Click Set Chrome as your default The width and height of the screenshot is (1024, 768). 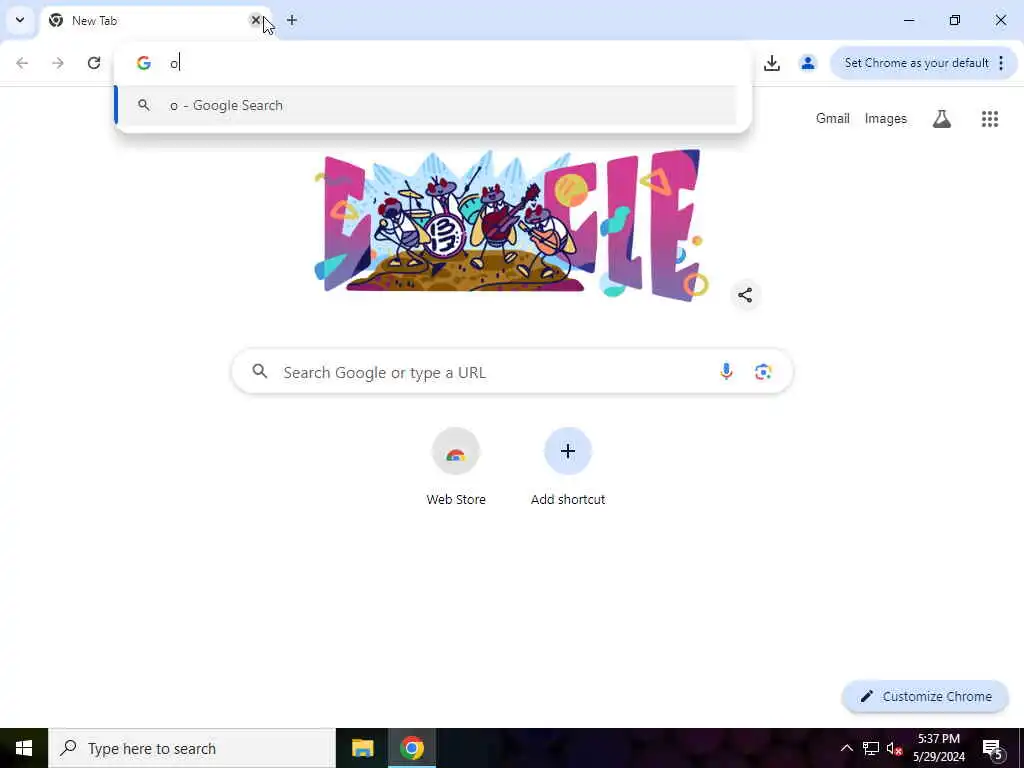[916, 63]
